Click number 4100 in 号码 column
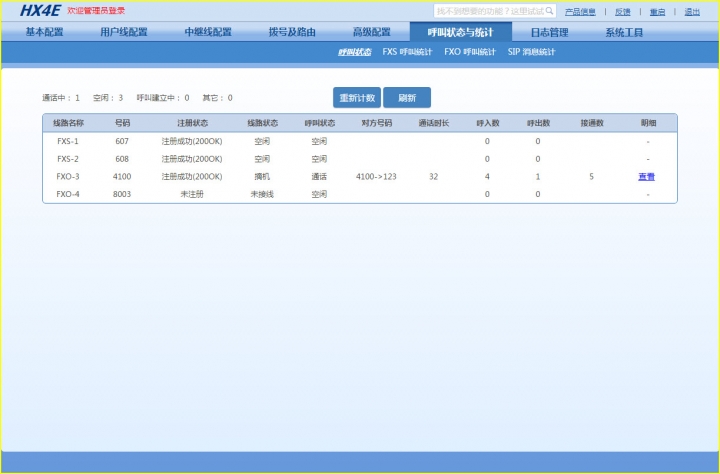Viewport: 720px width, 474px height. tap(122, 176)
